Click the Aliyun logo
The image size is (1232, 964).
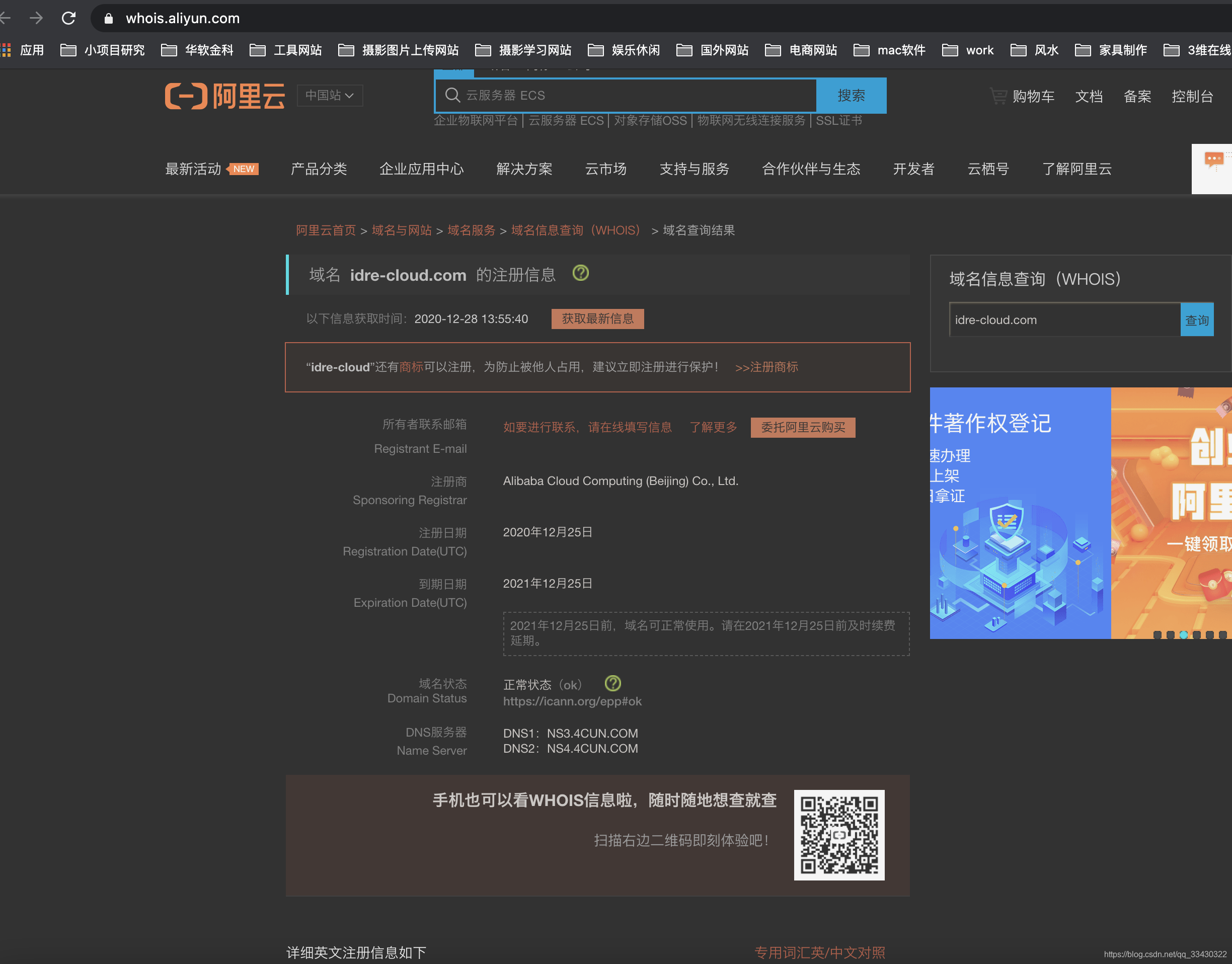(x=225, y=96)
